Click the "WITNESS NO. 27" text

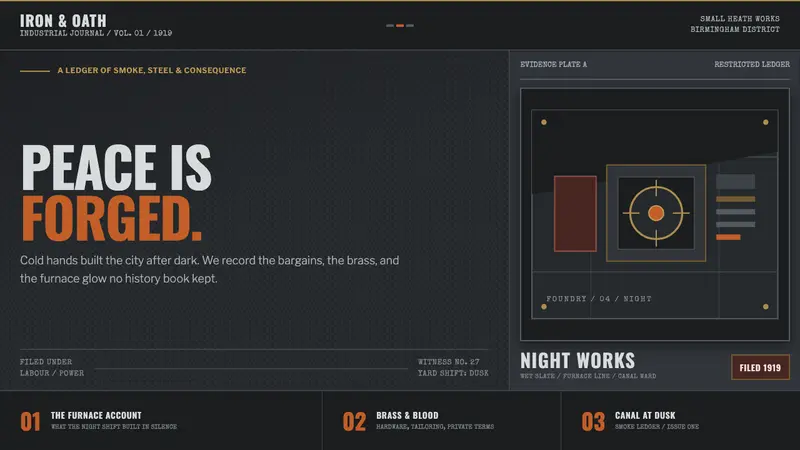[448, 362]
